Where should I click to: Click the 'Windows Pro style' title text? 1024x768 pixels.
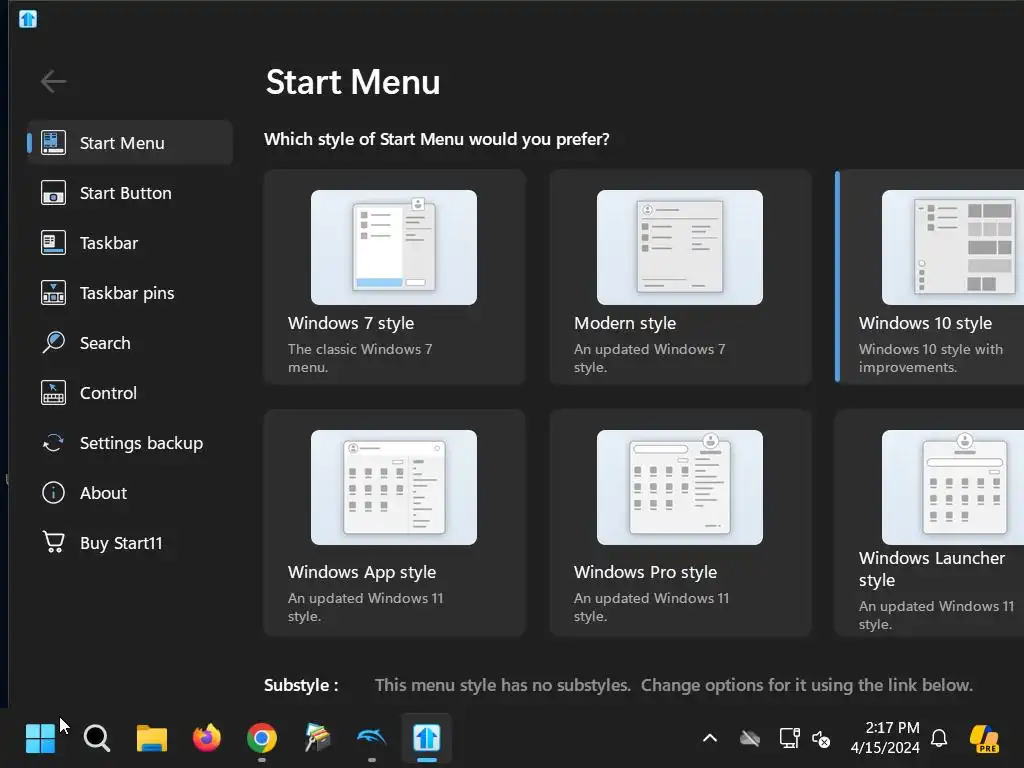pyautogui.click(x=645, y=572)
